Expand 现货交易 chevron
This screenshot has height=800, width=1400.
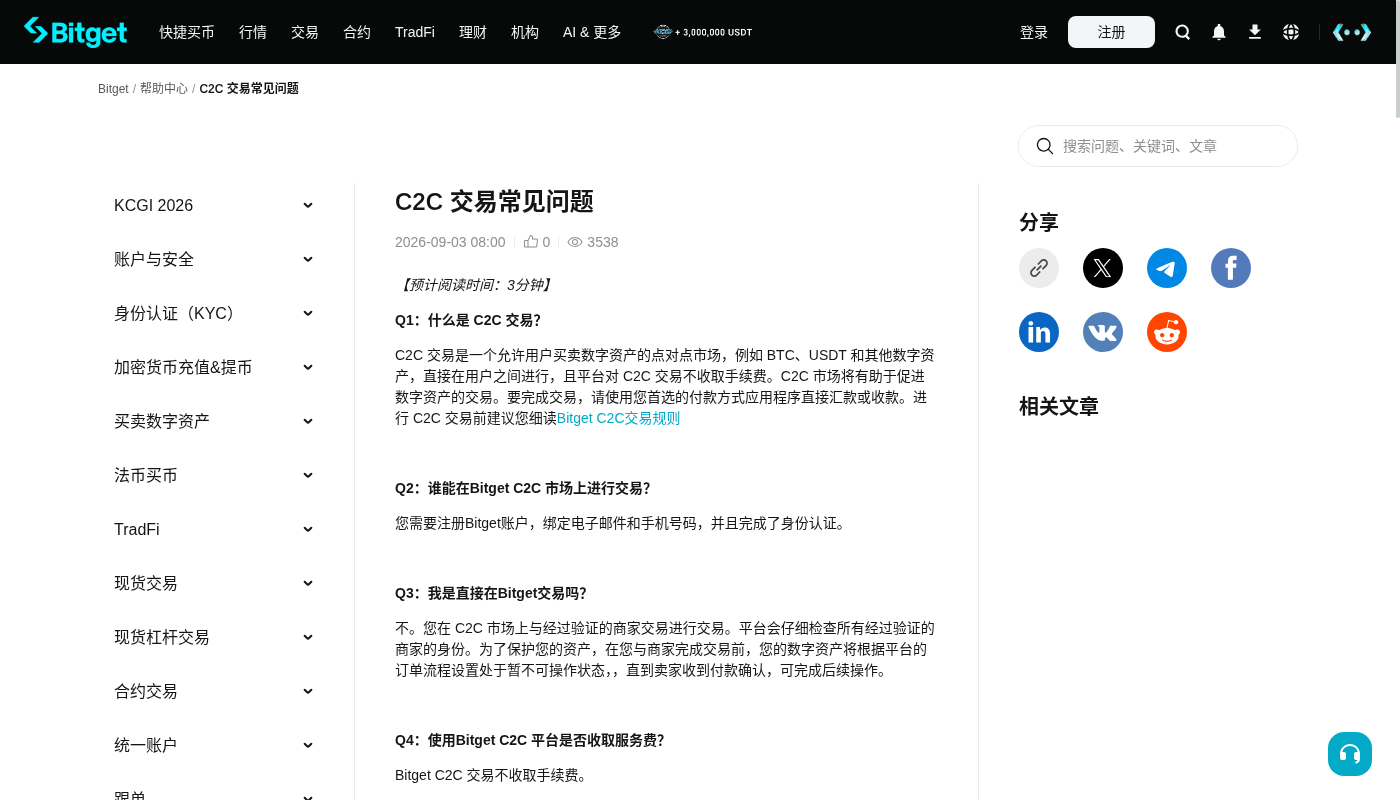(x=308, y=583)
